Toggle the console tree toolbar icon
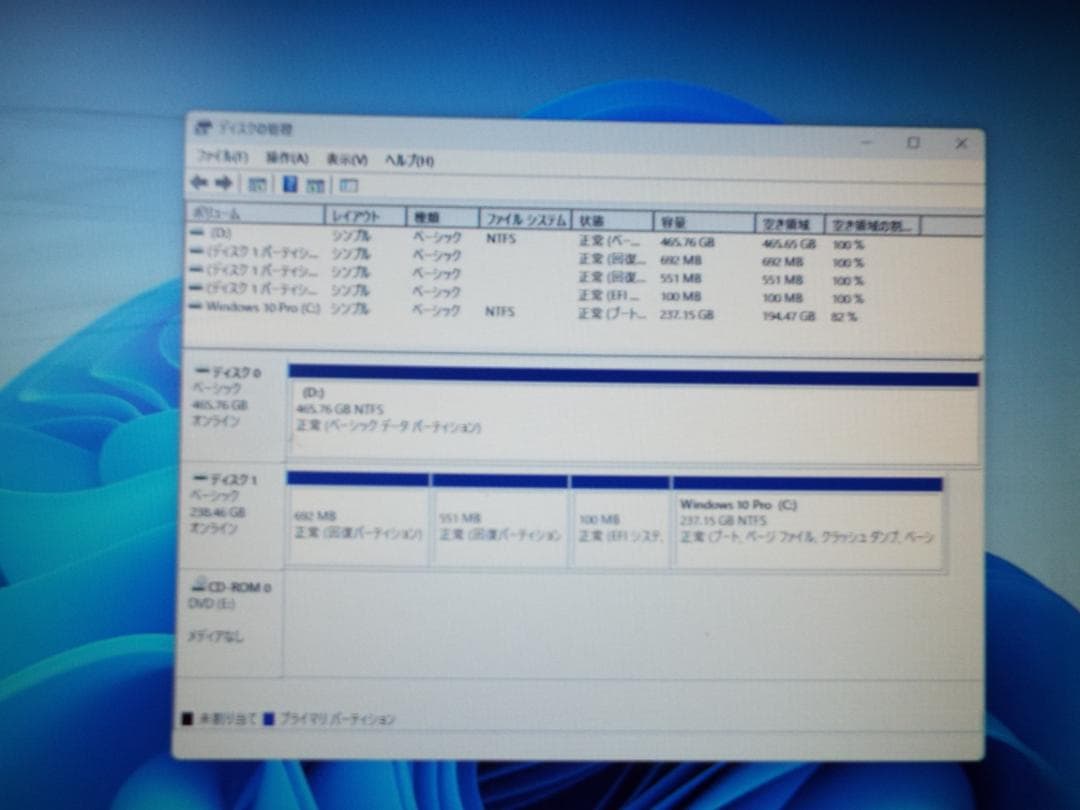The image size is (1080, 810). pos(257,183)
